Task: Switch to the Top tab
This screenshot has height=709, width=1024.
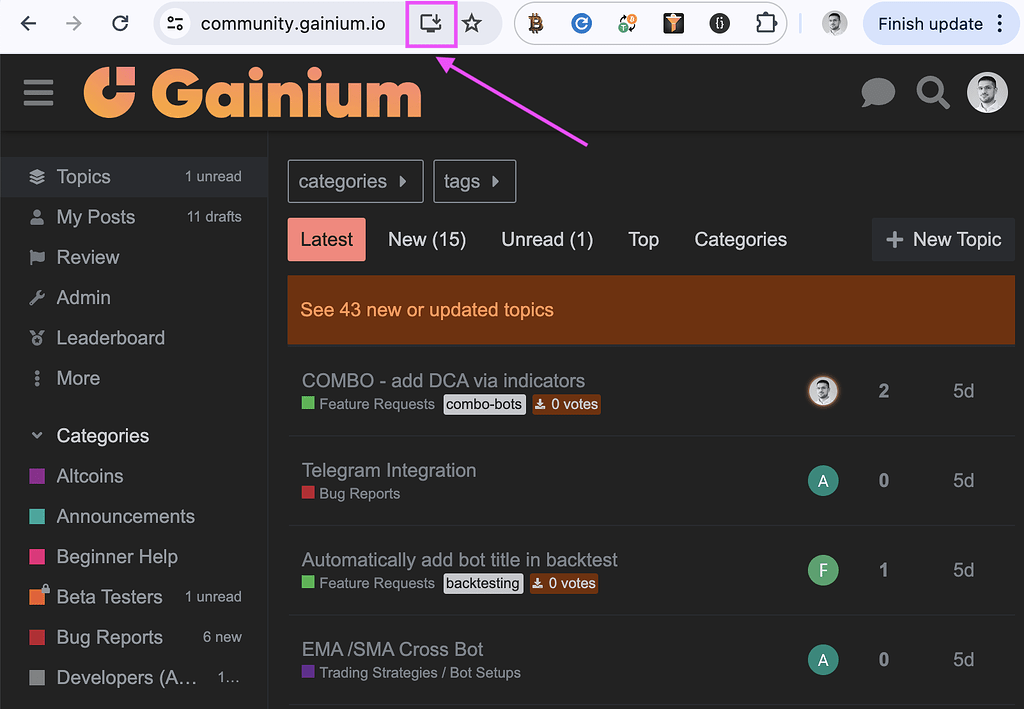Action: click(643, 239)
